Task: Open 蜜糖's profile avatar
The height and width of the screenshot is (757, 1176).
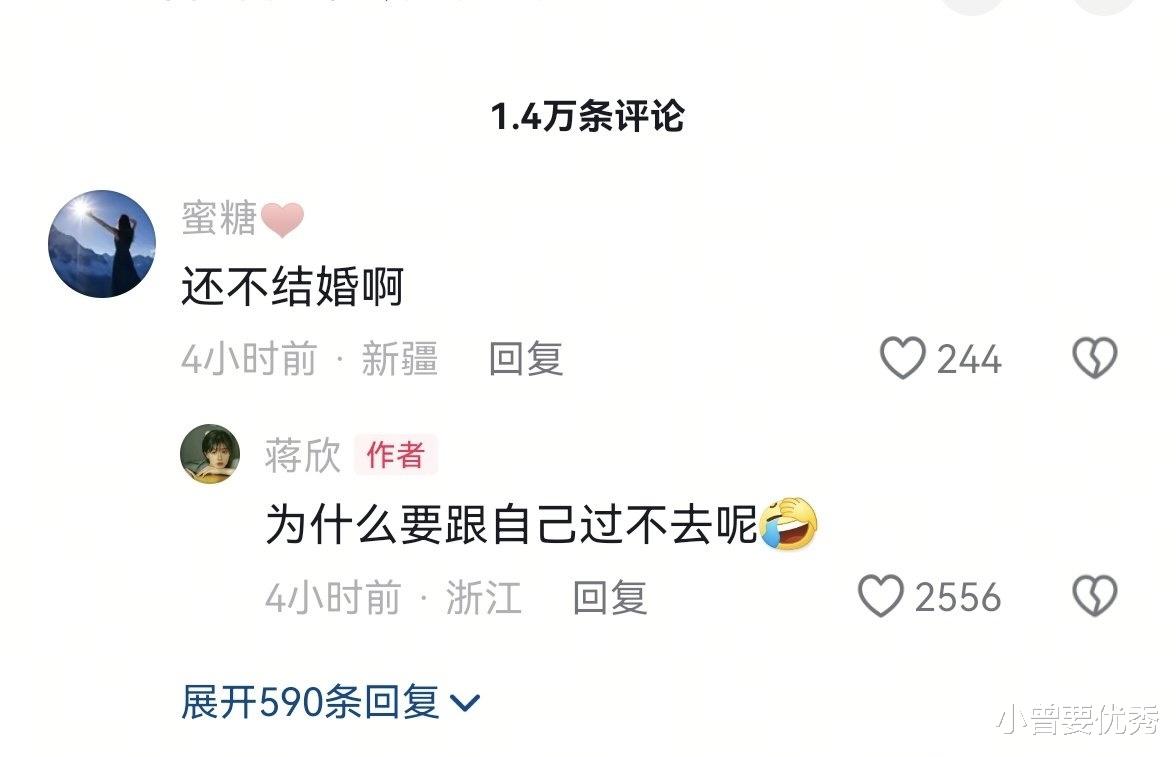Action: 102,244
